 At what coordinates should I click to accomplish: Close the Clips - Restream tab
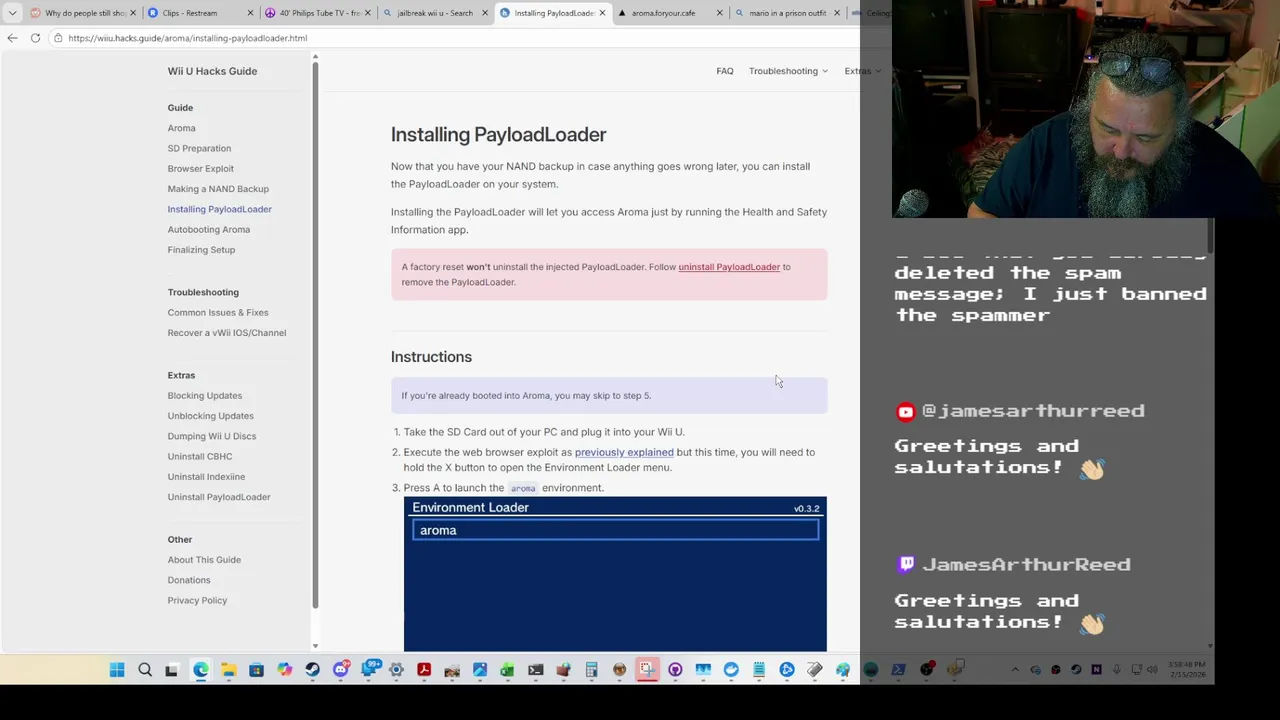coord(250,13)
